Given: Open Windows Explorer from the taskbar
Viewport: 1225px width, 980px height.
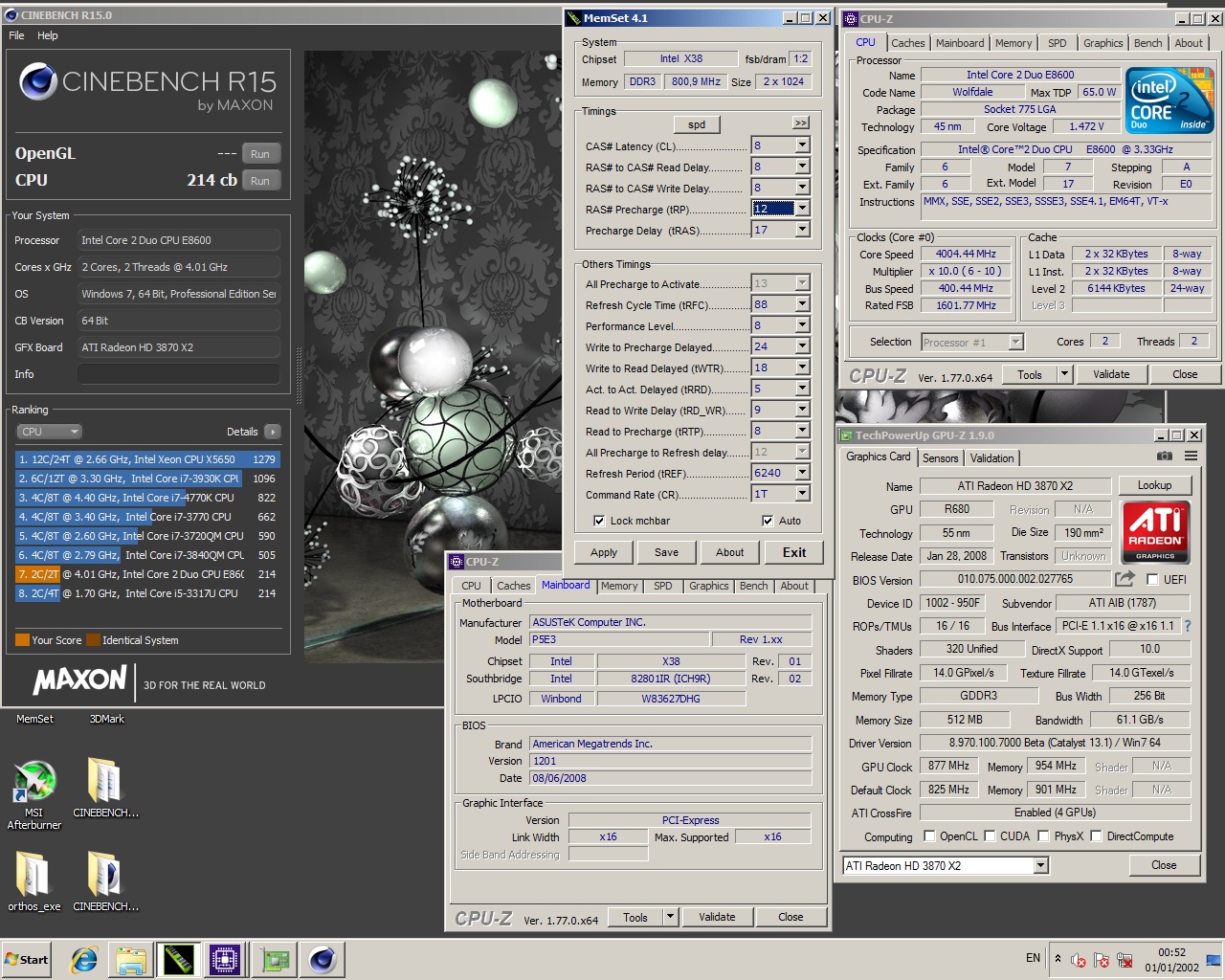Looking at the screenshot, I should click(x=131, y=959).
